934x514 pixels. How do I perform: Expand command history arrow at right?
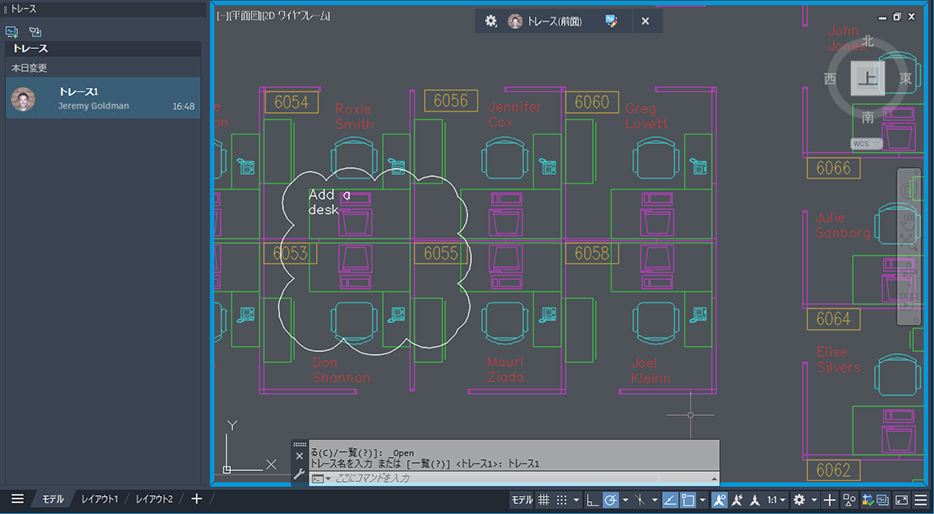coord(714,478)
